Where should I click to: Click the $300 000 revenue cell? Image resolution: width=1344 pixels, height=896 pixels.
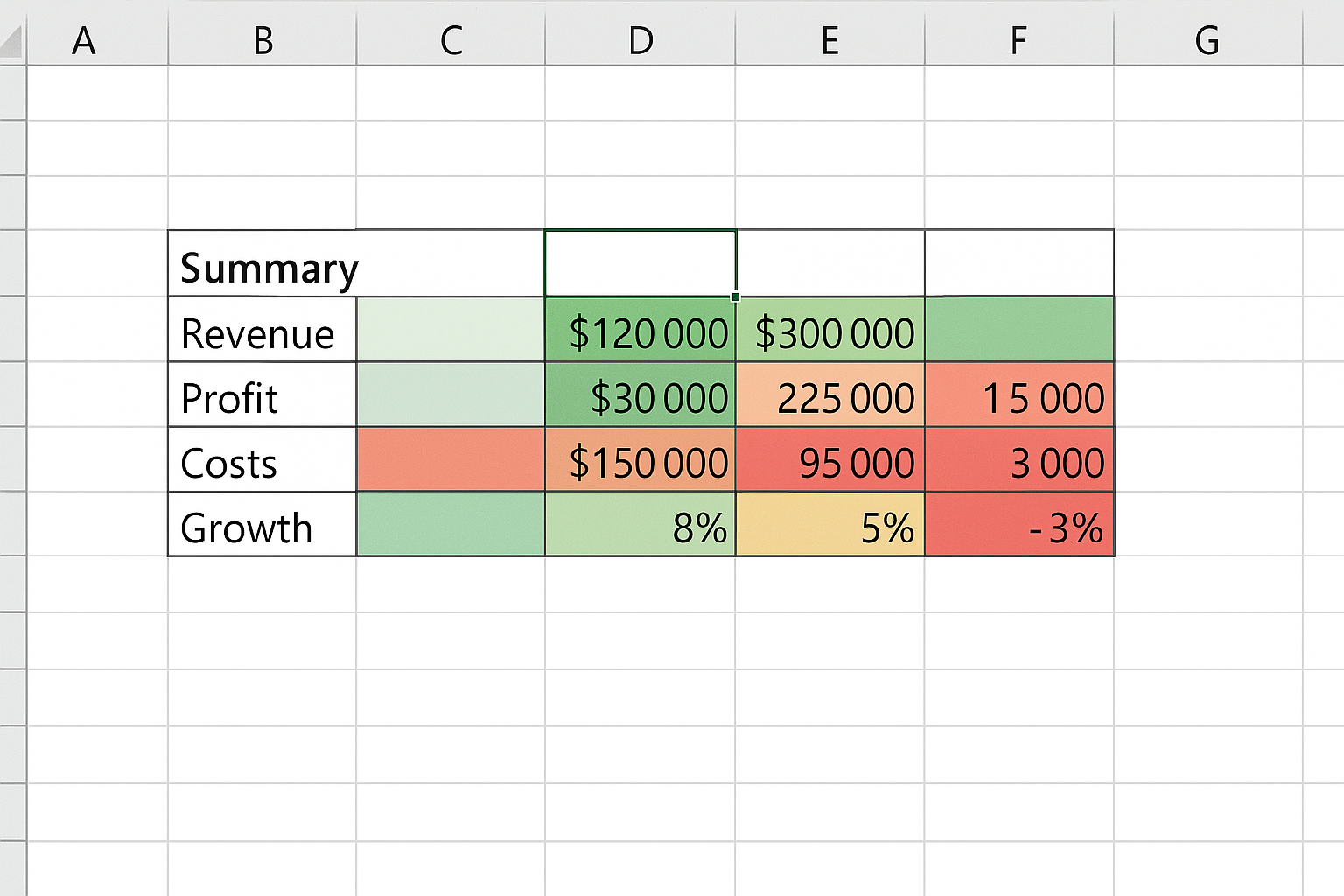coord(830,329)
